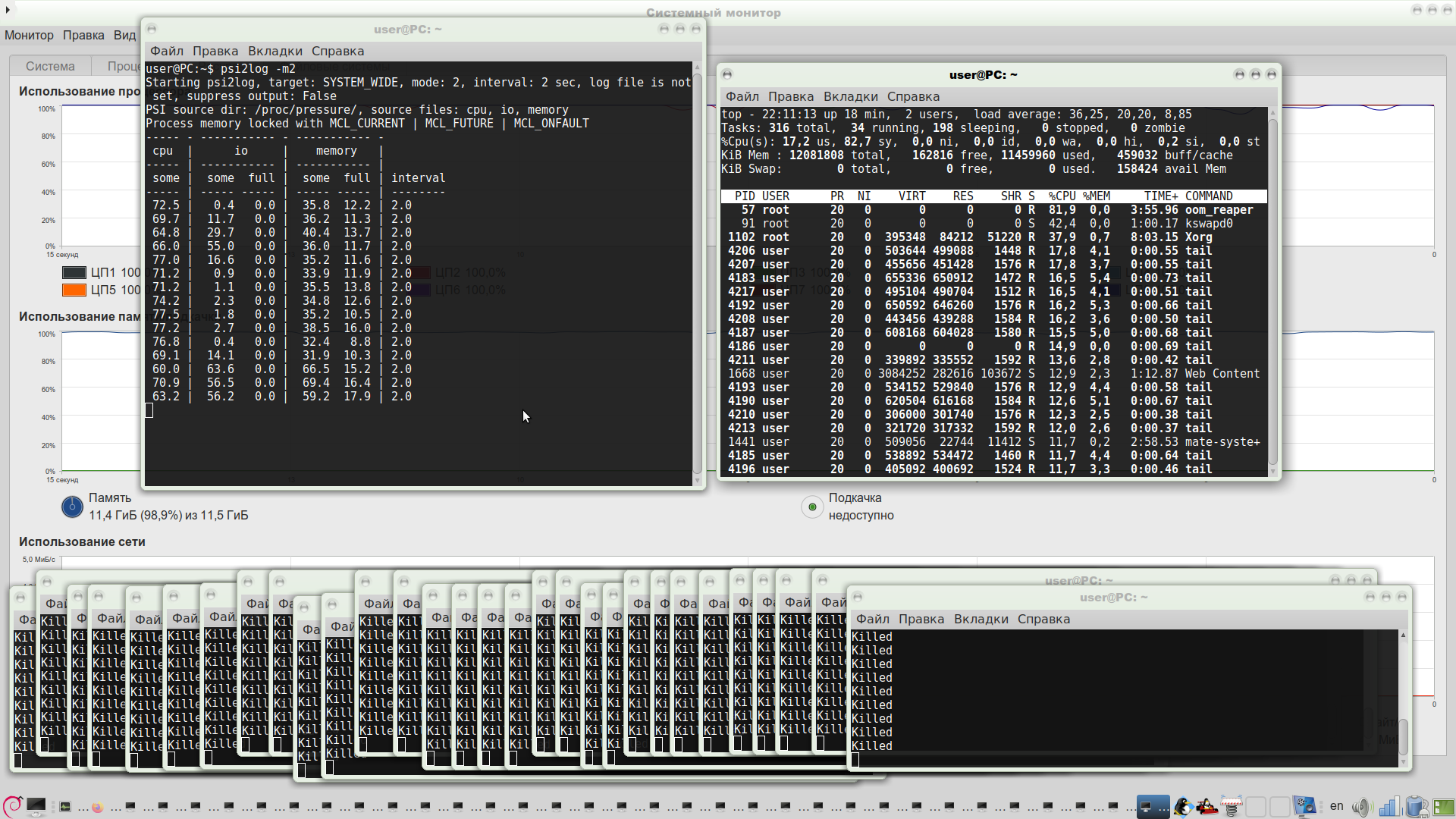The width and height of the screenshot is (1456, 819).
Task: Click the Подкачка swap green indicator
Action: click(812, 507)
